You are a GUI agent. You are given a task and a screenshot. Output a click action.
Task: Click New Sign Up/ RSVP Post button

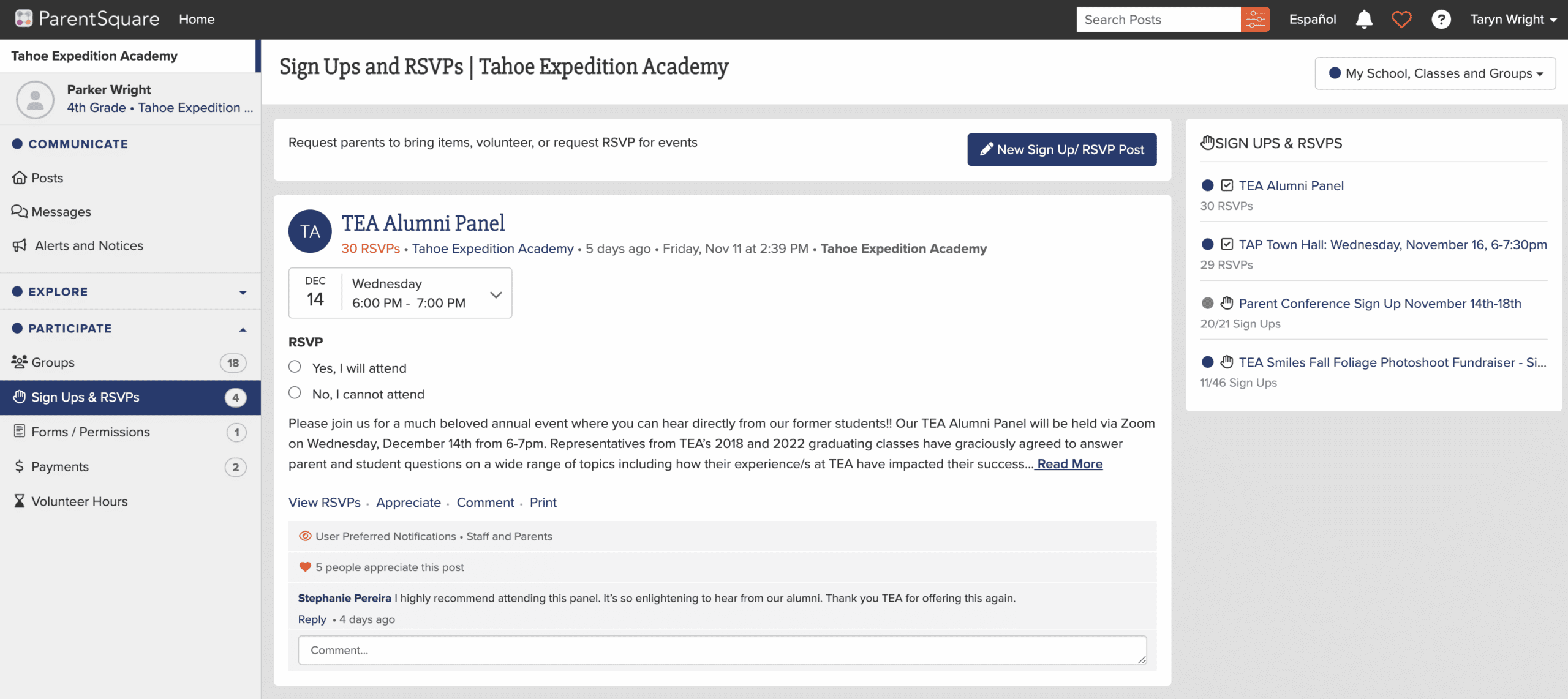(1062, 149)
